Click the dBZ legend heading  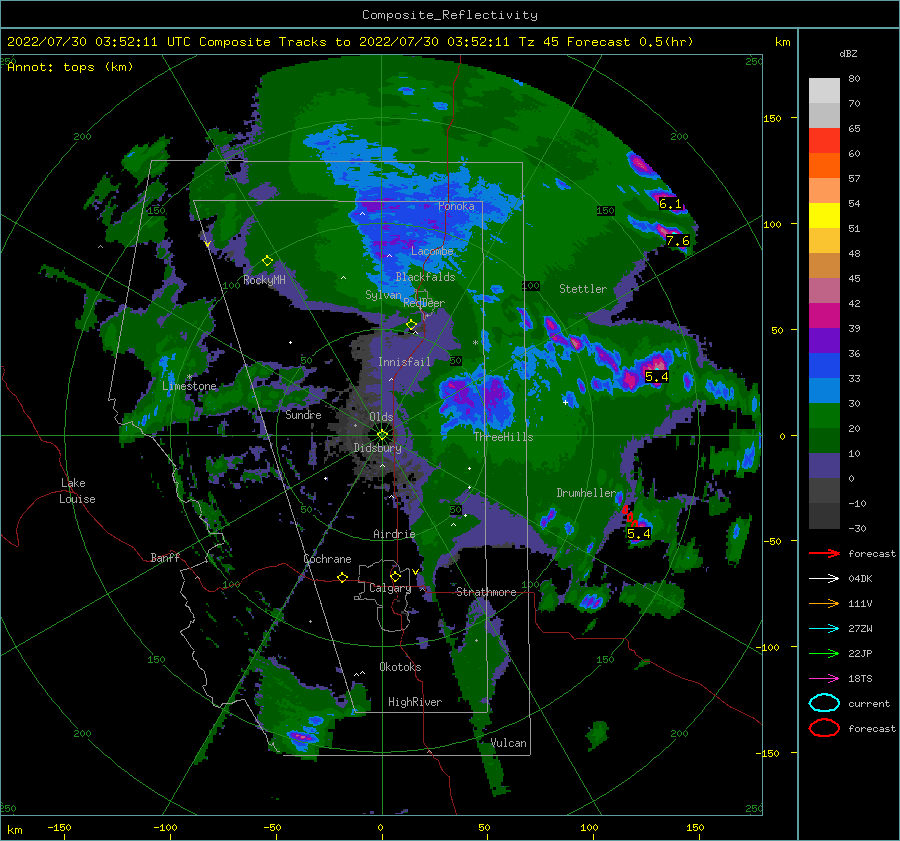point(848,53)
